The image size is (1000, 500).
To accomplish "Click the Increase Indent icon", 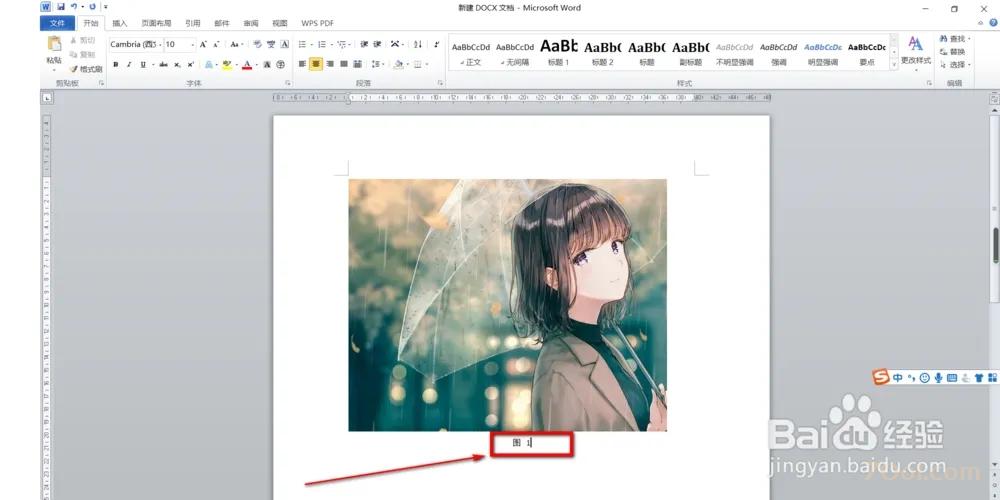I will [x=378, y=45].
